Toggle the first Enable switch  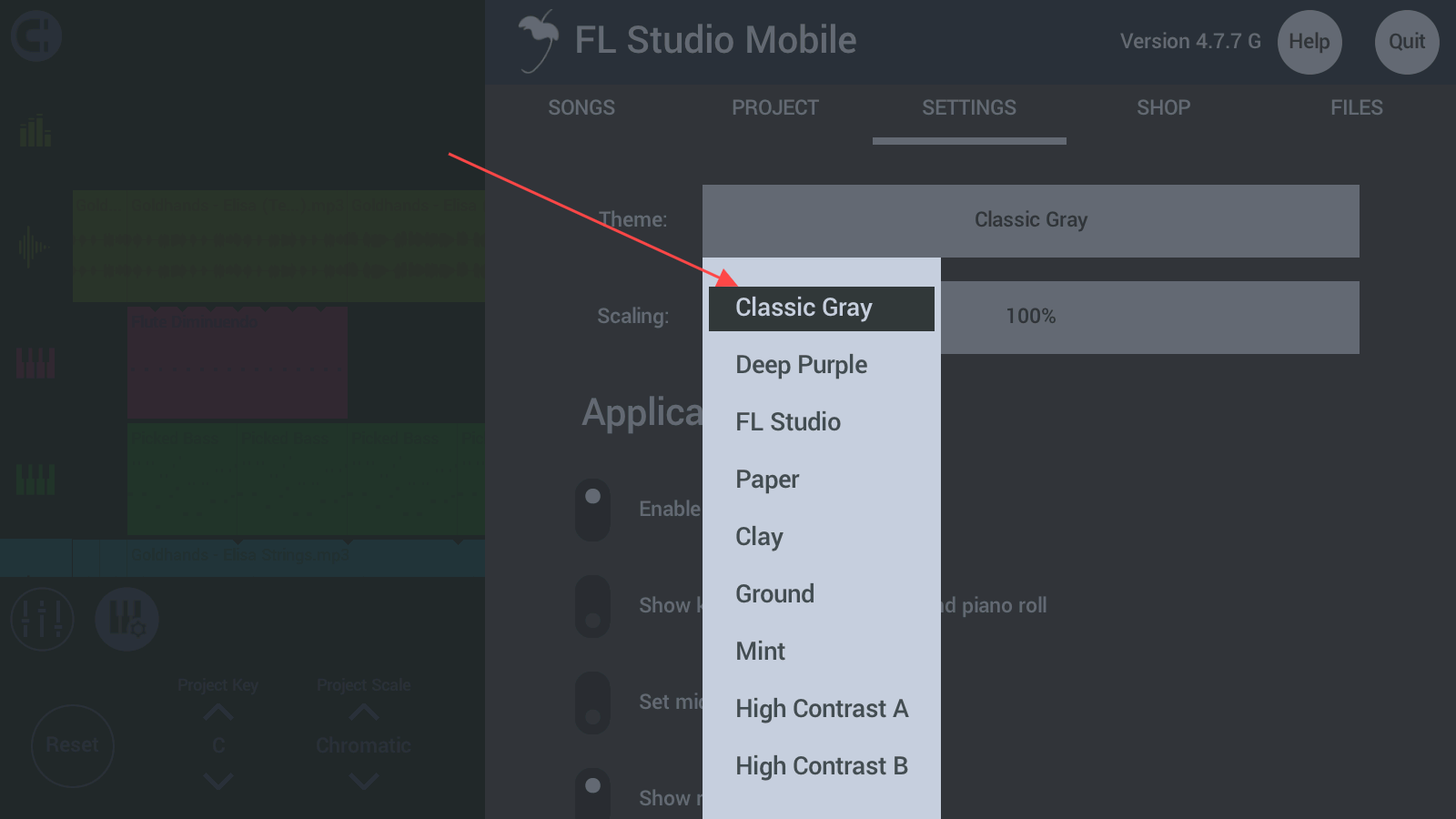click(x=592, y=510)
